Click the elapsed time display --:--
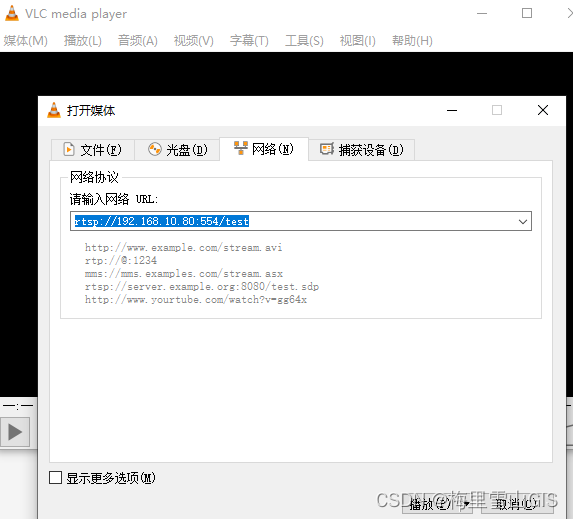This screenshot has width=573, height=519. [18, 405]
